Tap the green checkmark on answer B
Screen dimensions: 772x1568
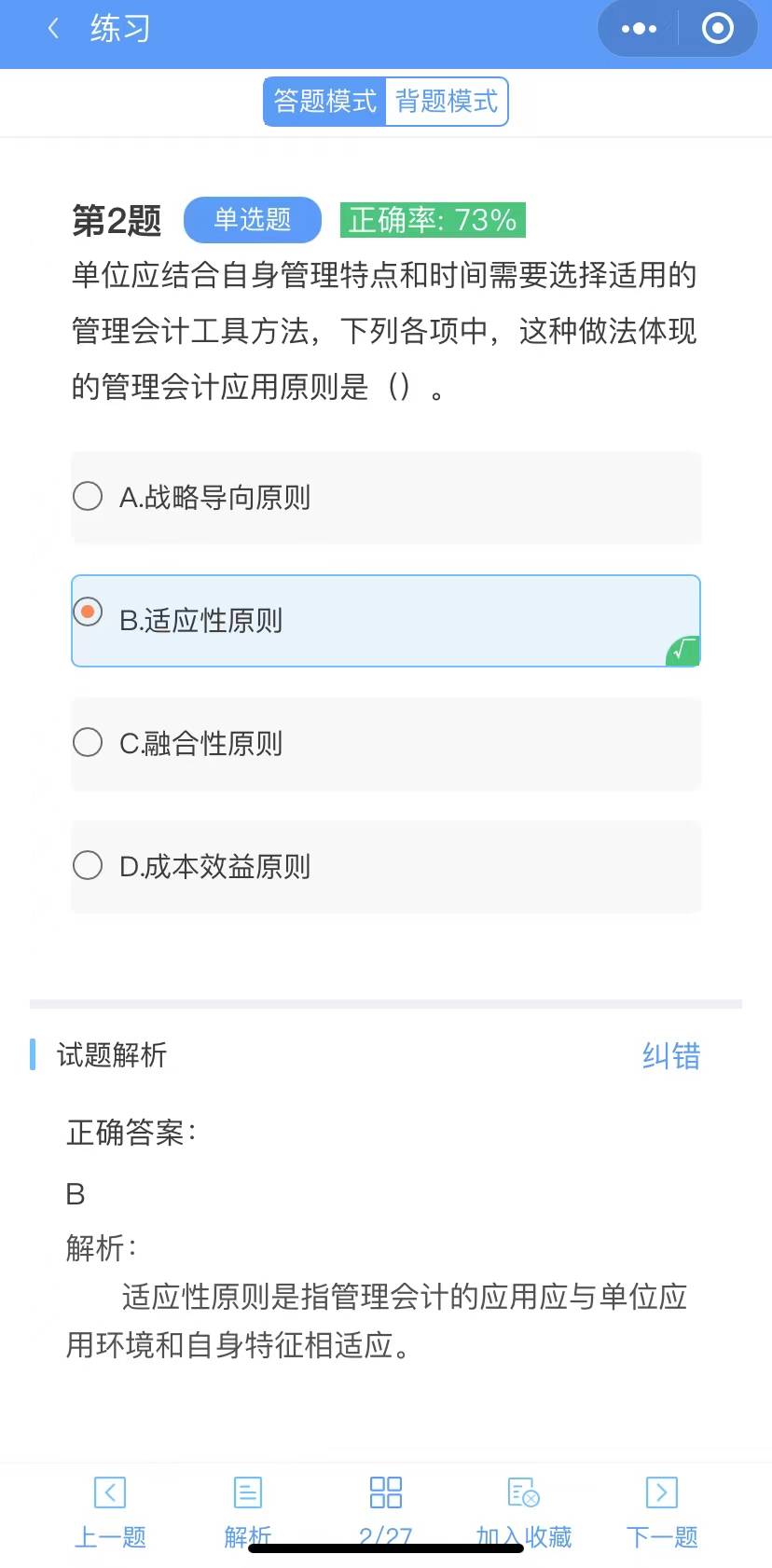tap(680, 653)
